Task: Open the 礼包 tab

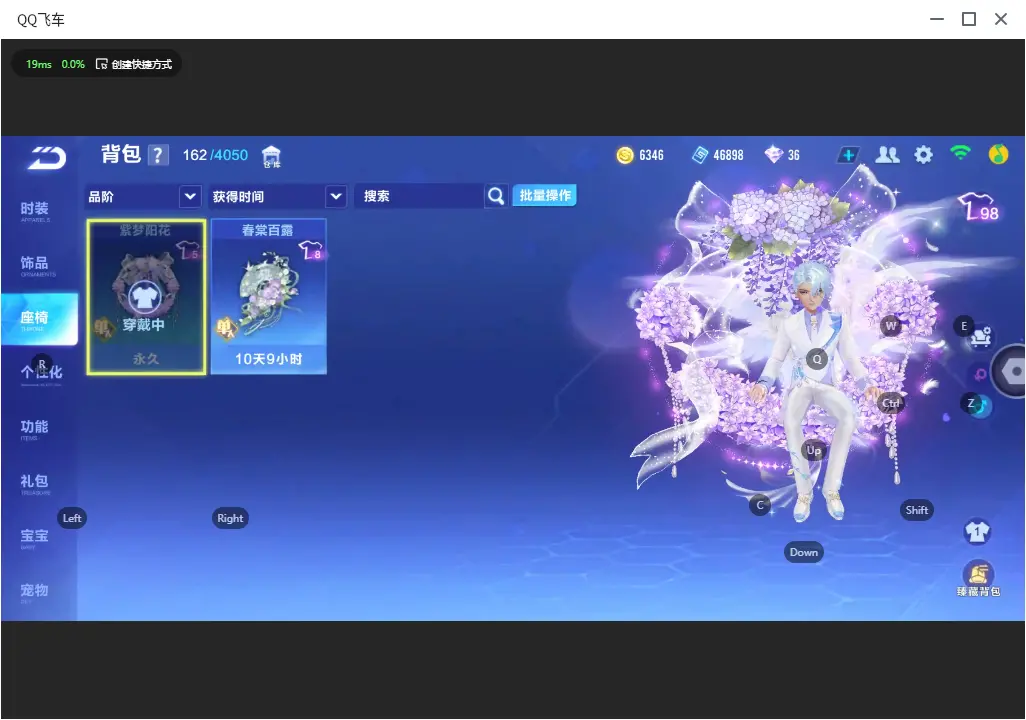Action: tap(35, 483)
